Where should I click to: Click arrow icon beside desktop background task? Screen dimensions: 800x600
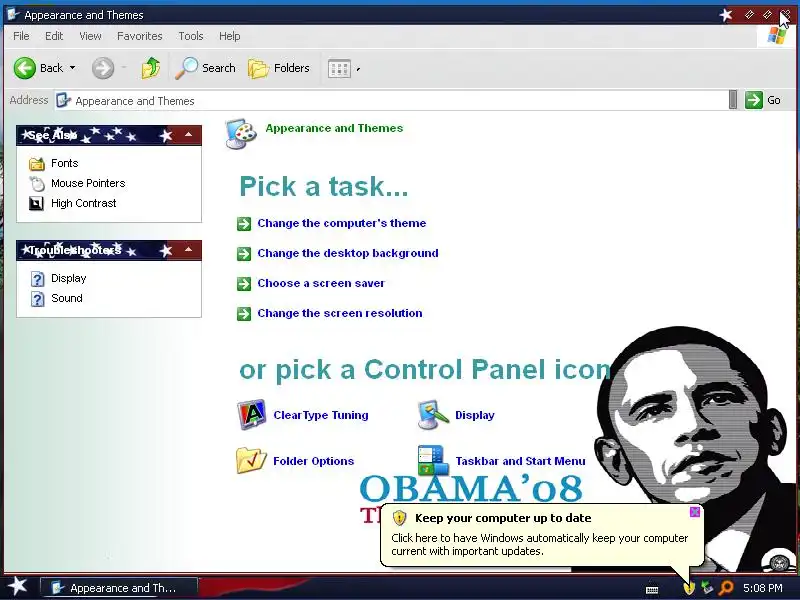click(x=244, y=254)
